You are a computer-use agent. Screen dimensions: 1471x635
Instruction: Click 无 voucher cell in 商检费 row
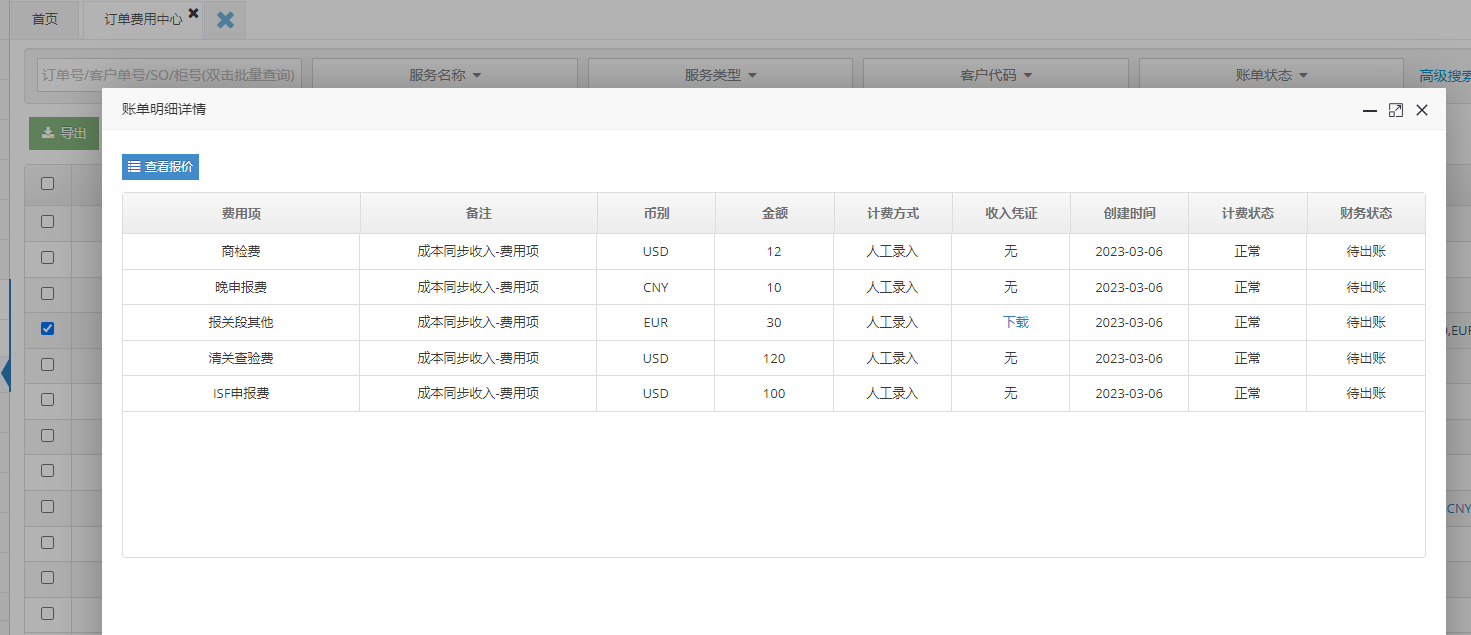tap(1011, 251)
